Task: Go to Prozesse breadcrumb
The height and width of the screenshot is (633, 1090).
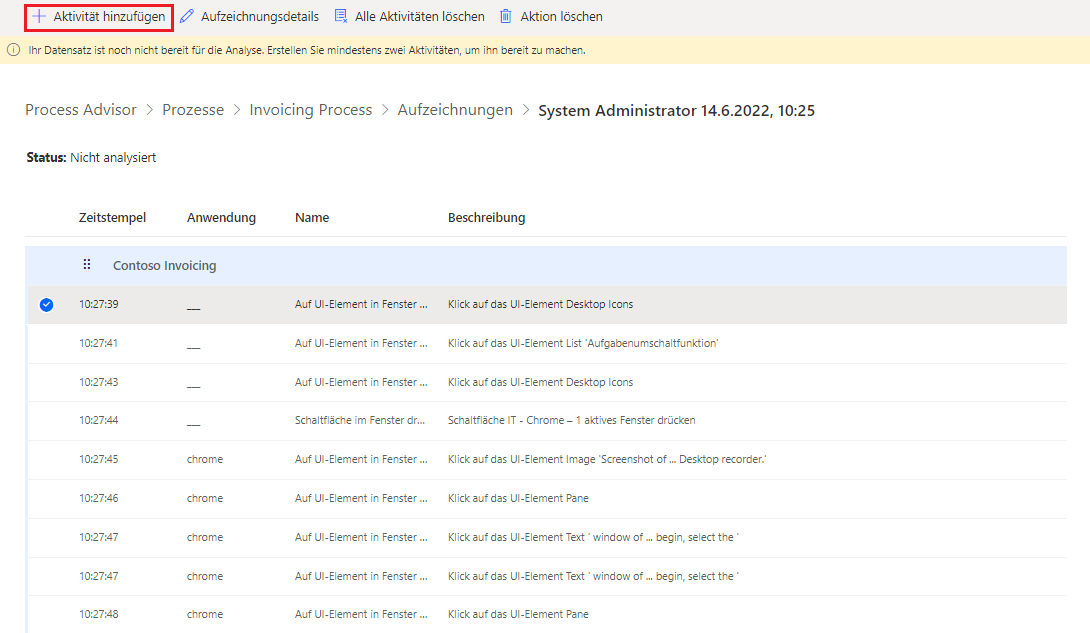Action: point(193,110)
